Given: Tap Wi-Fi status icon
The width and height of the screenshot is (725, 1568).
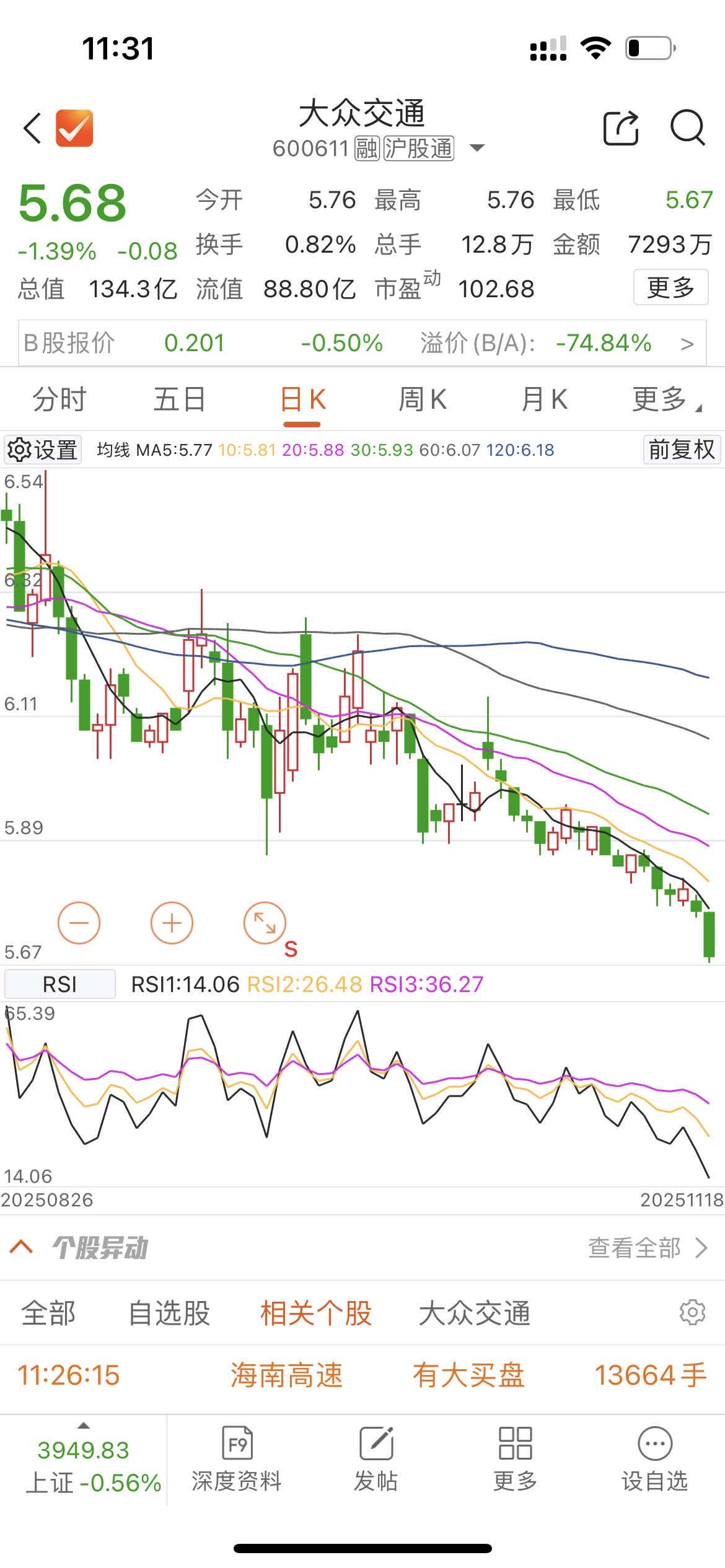Looking at the screenshot, I should point(595,48).
